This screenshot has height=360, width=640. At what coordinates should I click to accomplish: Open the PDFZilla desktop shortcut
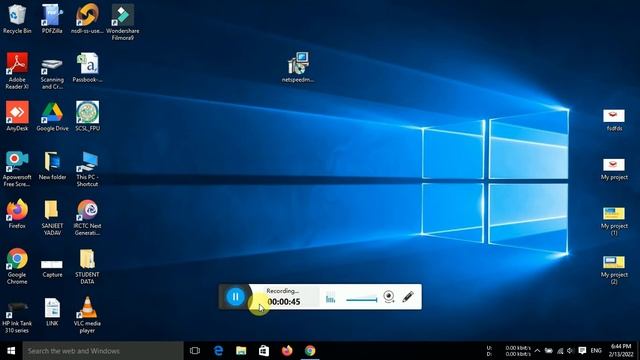[x=52, y=19]
